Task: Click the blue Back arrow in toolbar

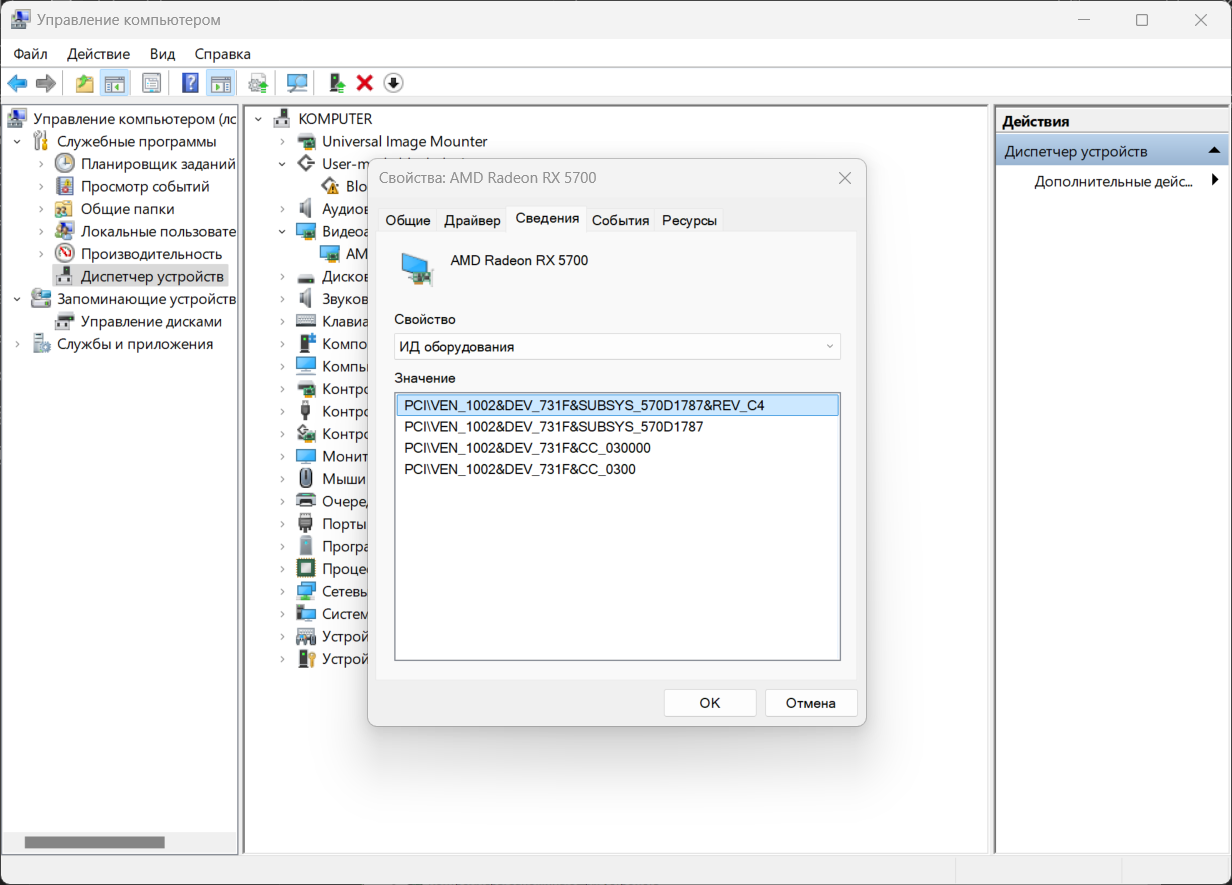Action: tap(17, 83)
